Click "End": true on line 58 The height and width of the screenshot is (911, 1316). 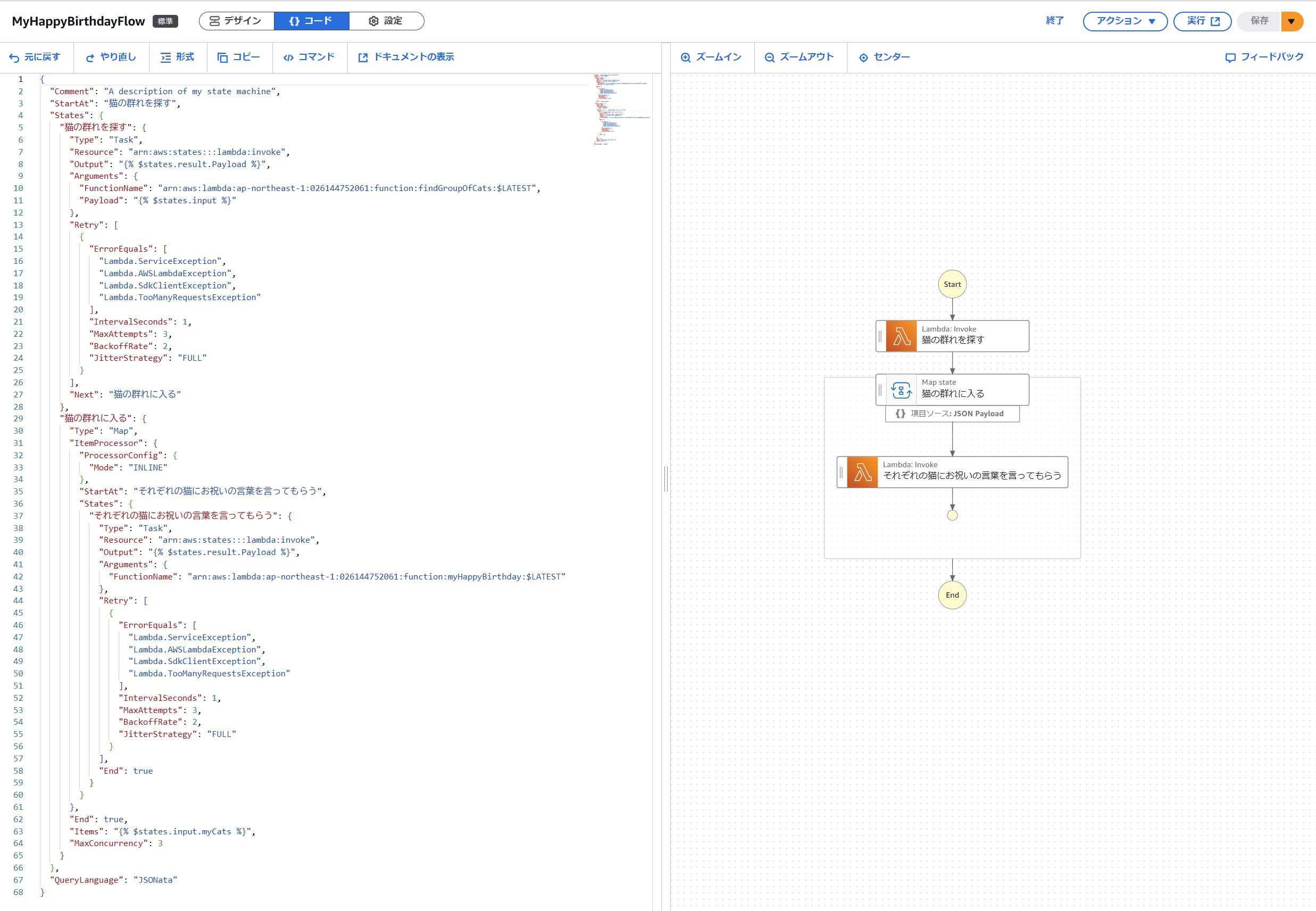click(126, 771)
